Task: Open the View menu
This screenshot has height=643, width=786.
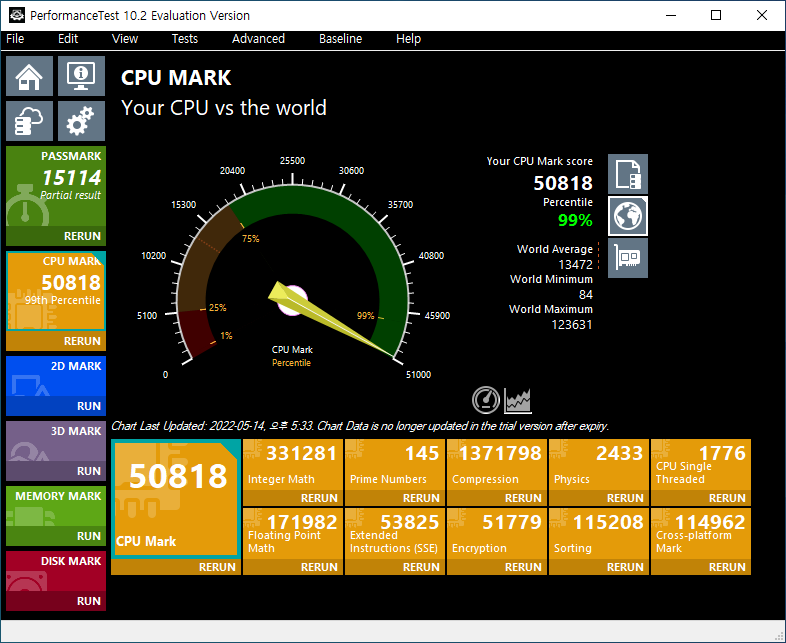Action: [125, 39]
